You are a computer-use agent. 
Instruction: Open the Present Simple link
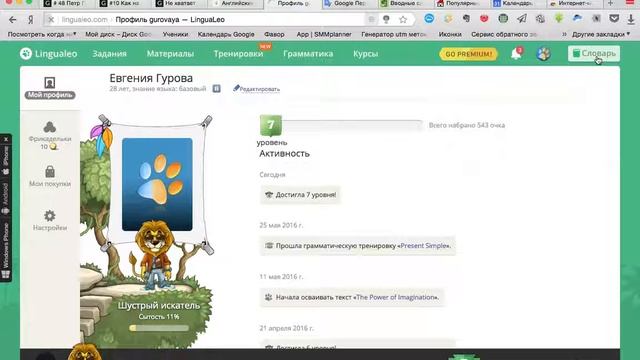pyautogui.click(x=424, y=246)
